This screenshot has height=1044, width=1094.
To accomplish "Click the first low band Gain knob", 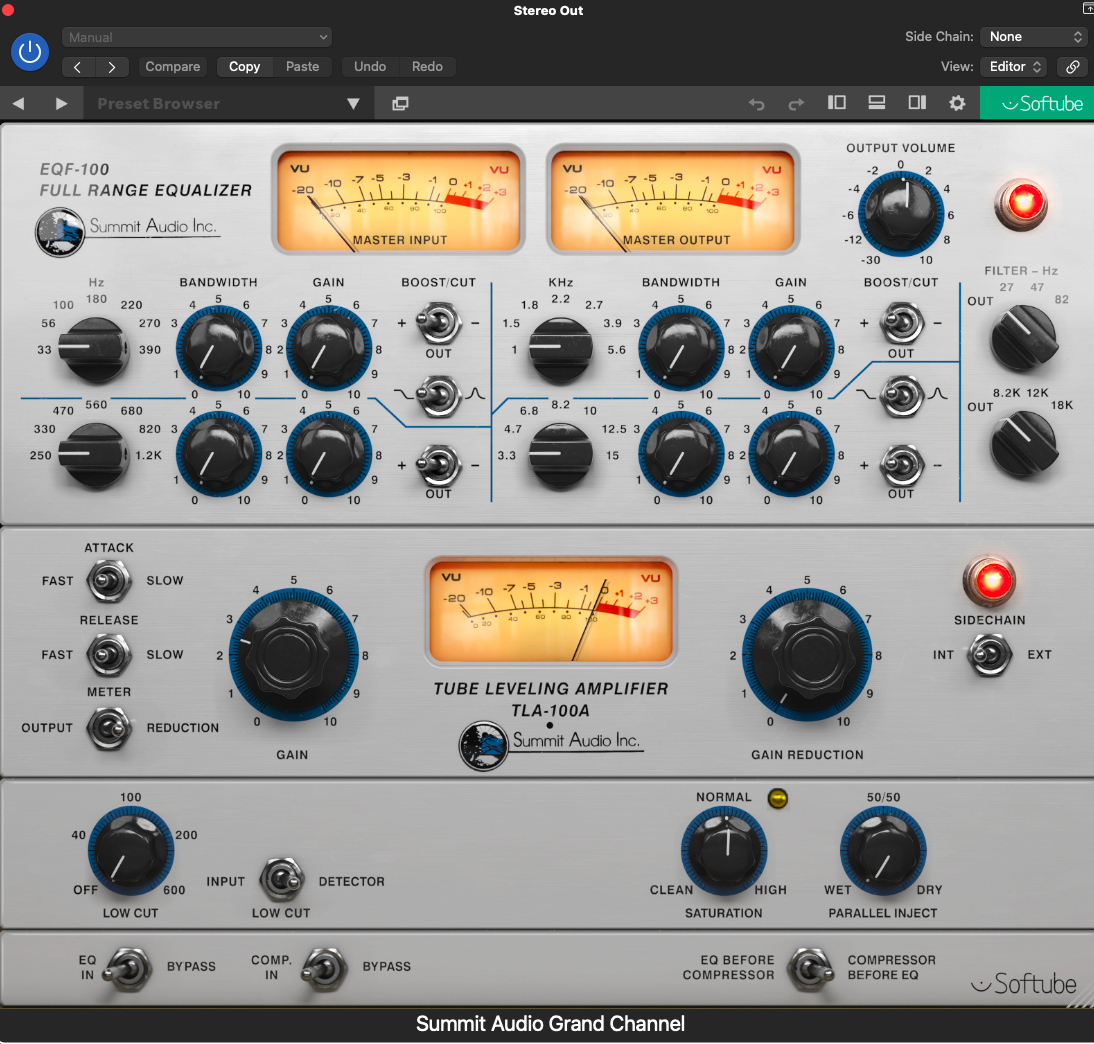I will pyautogui.click(x=329, y=347).
